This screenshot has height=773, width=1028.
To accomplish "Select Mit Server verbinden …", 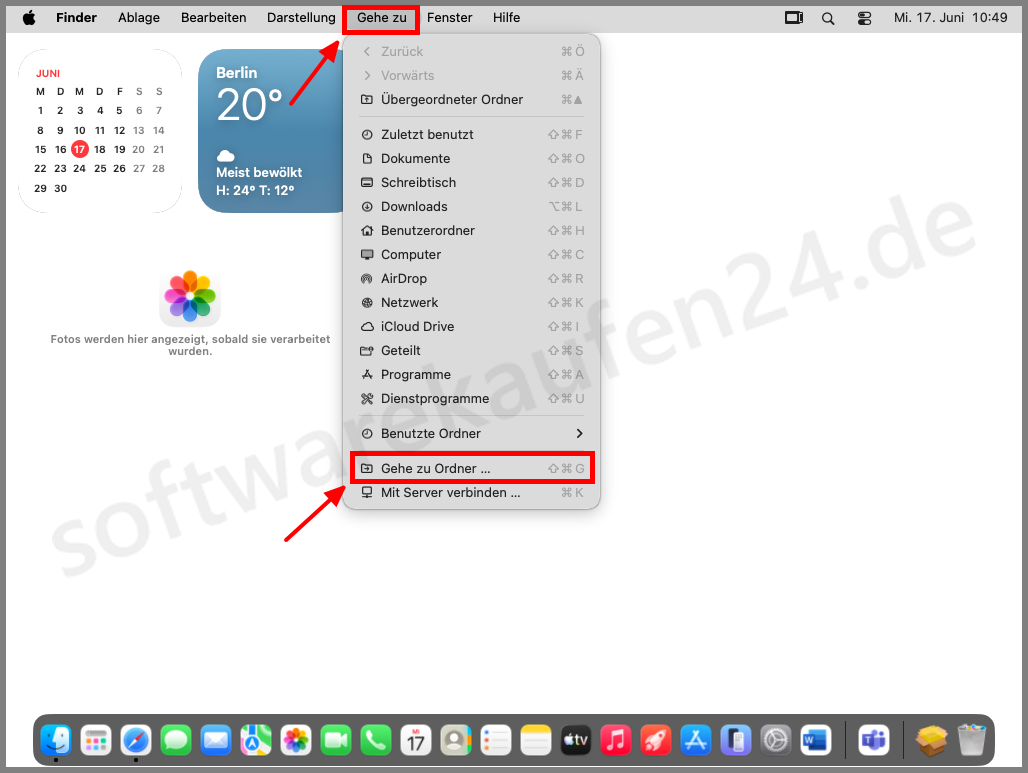I will [471, 492].
